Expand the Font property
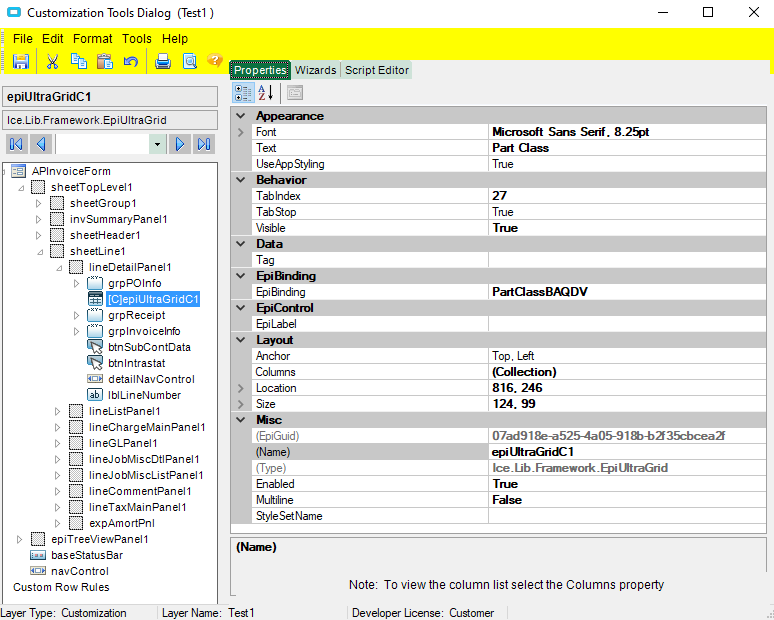774x620 pixels. pyautogui.click(x=241, y=132)
